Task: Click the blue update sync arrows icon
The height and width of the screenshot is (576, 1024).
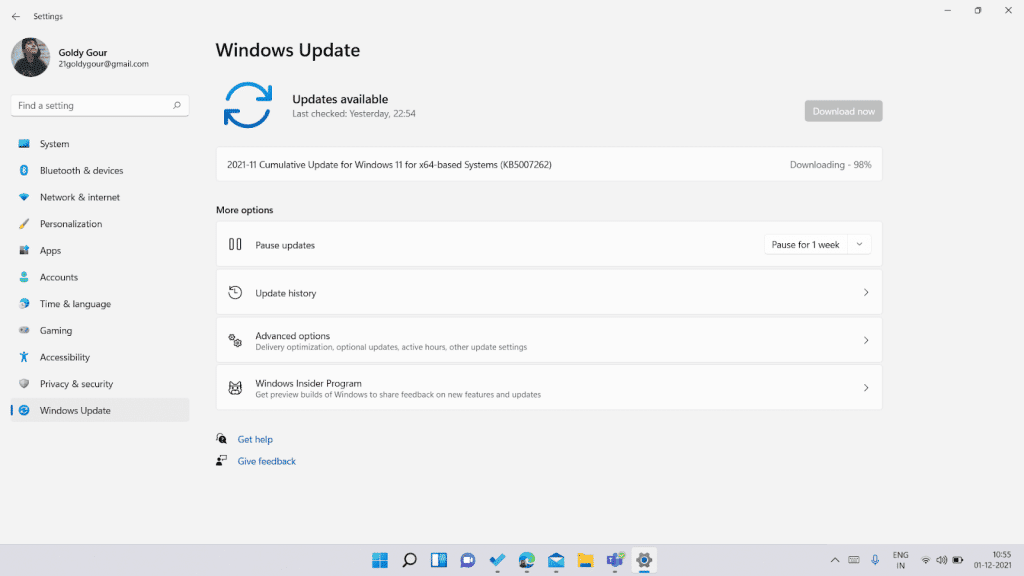Action: coord(248,105)
